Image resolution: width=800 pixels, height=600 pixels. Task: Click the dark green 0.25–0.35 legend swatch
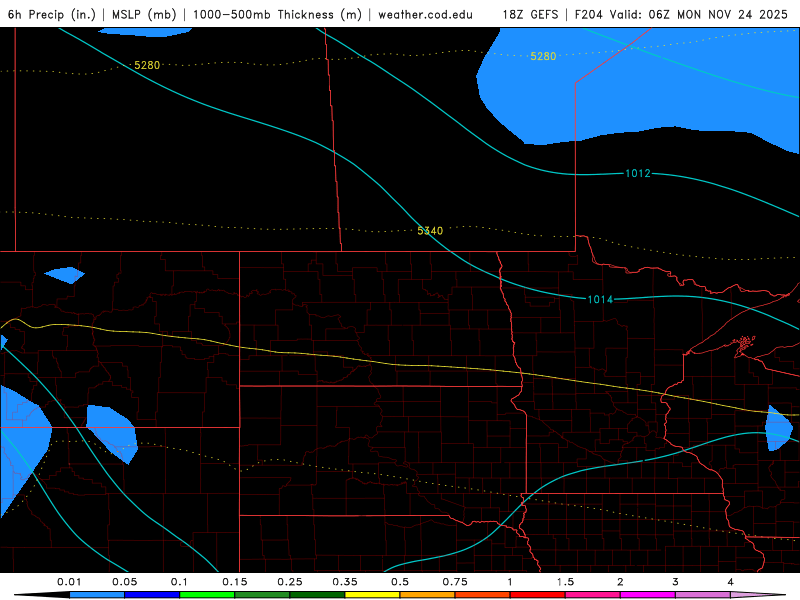pos(317,595)
